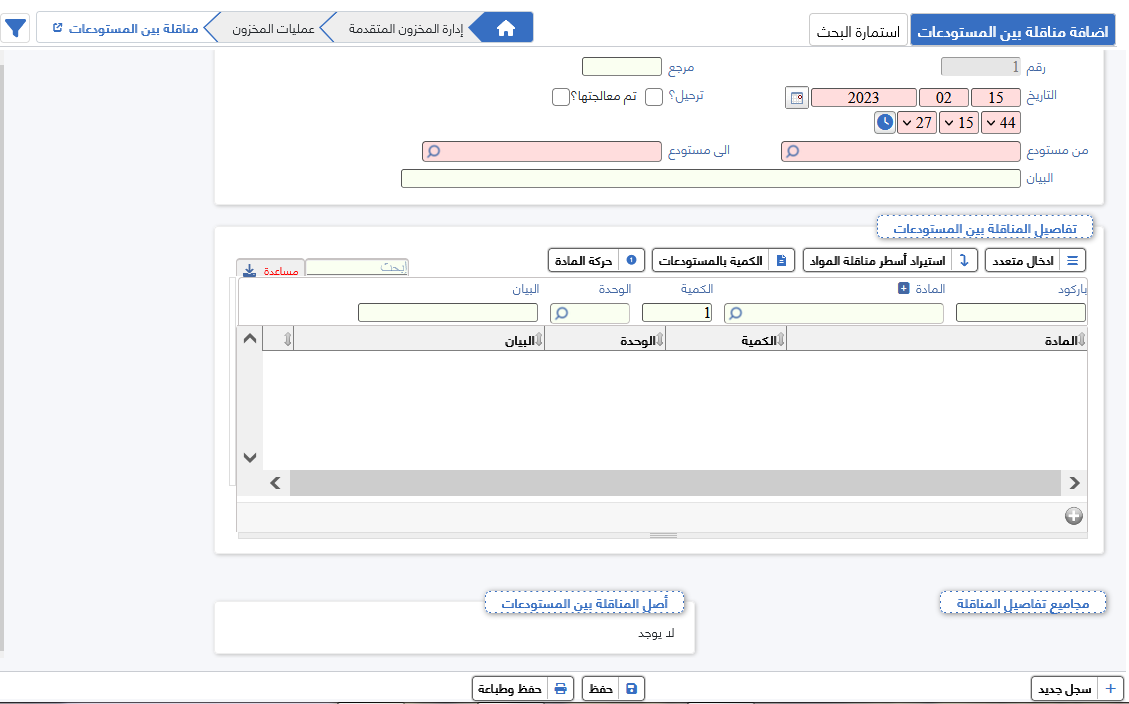The image size is (1129, 704).
Task: Click the round add-row plus icon below the grid
Action: (x=1073, y=516)
